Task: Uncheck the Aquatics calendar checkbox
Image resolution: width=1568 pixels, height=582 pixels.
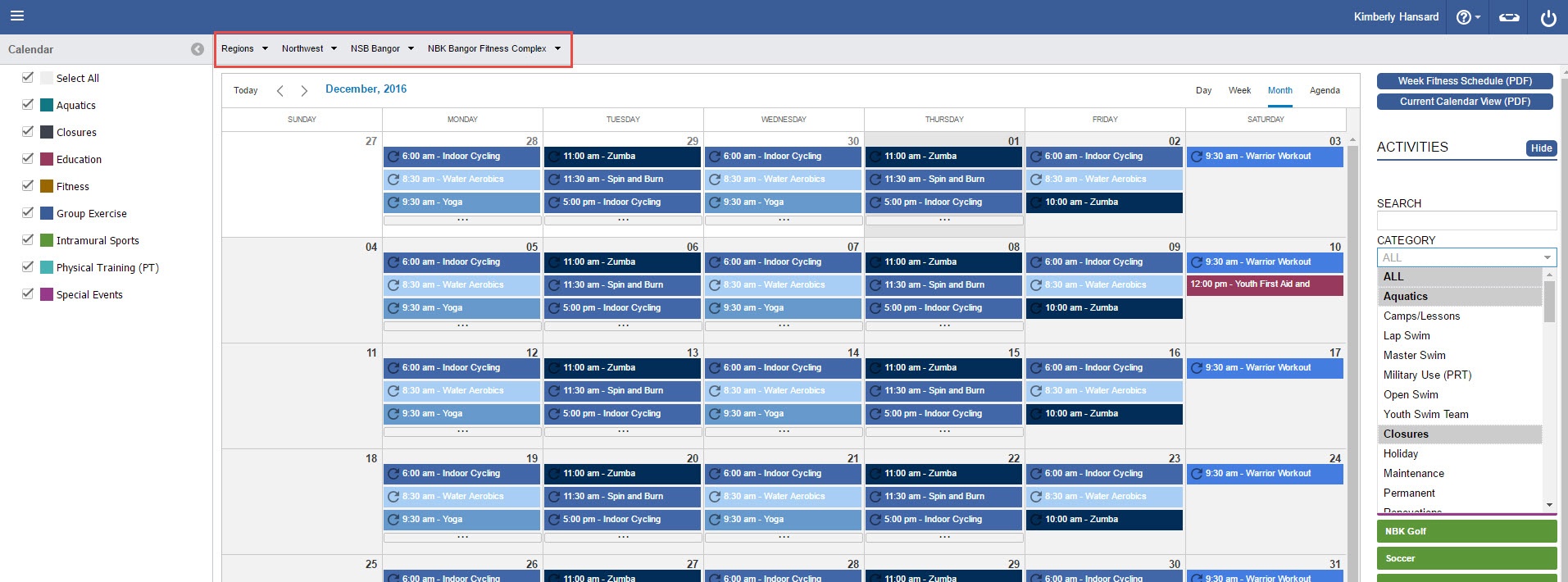Action: click(x=28, y=105)
